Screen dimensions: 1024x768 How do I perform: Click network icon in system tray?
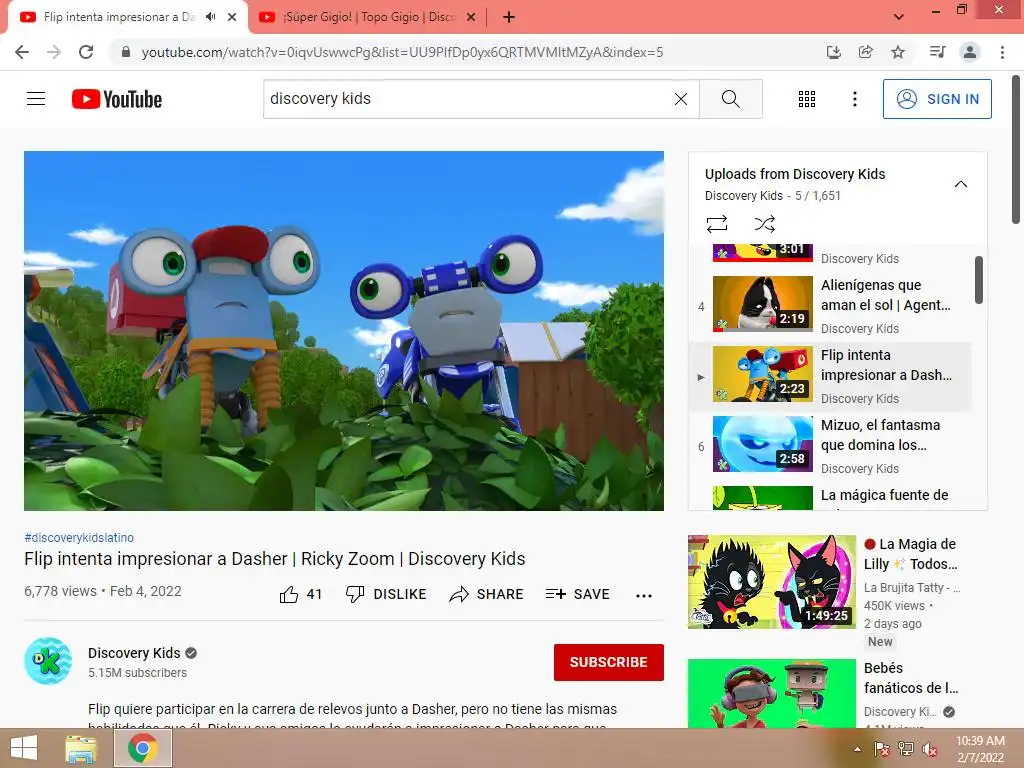(x=905, y=749)
